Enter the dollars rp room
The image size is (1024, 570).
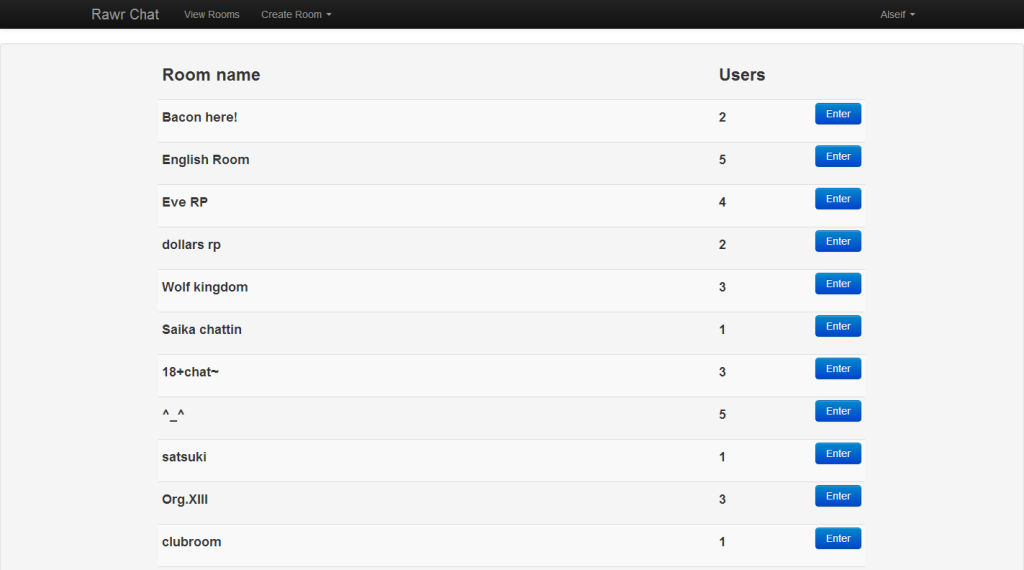(x=838, y=241)
